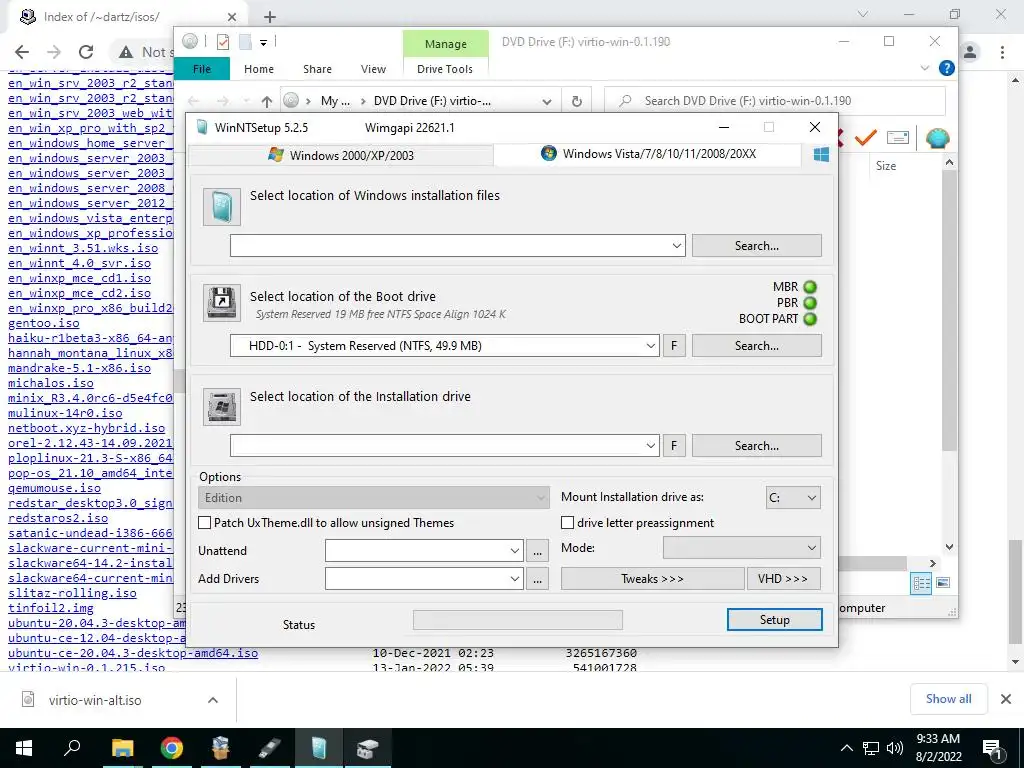1024x768 pixels.
Task: Open Google Chrome from the taskbar
Action: click(x=172, y=748)
